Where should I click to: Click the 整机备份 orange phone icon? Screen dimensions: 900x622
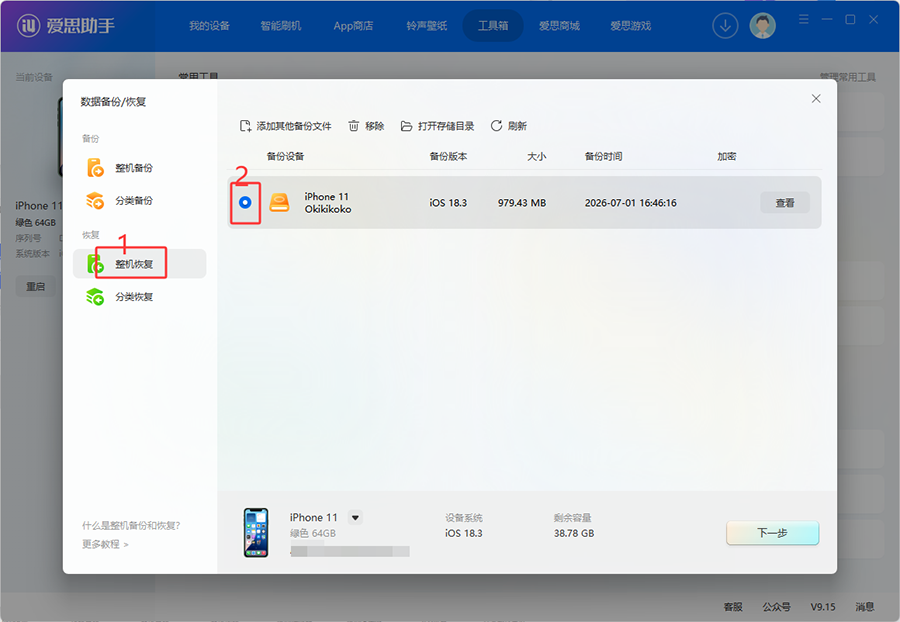95,168
